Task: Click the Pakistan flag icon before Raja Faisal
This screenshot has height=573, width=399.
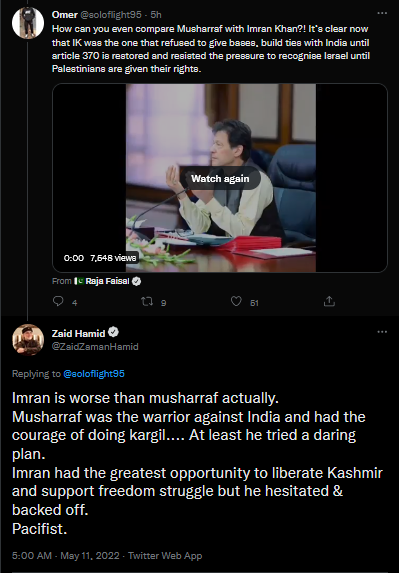Action: click(x=79, y=281)
